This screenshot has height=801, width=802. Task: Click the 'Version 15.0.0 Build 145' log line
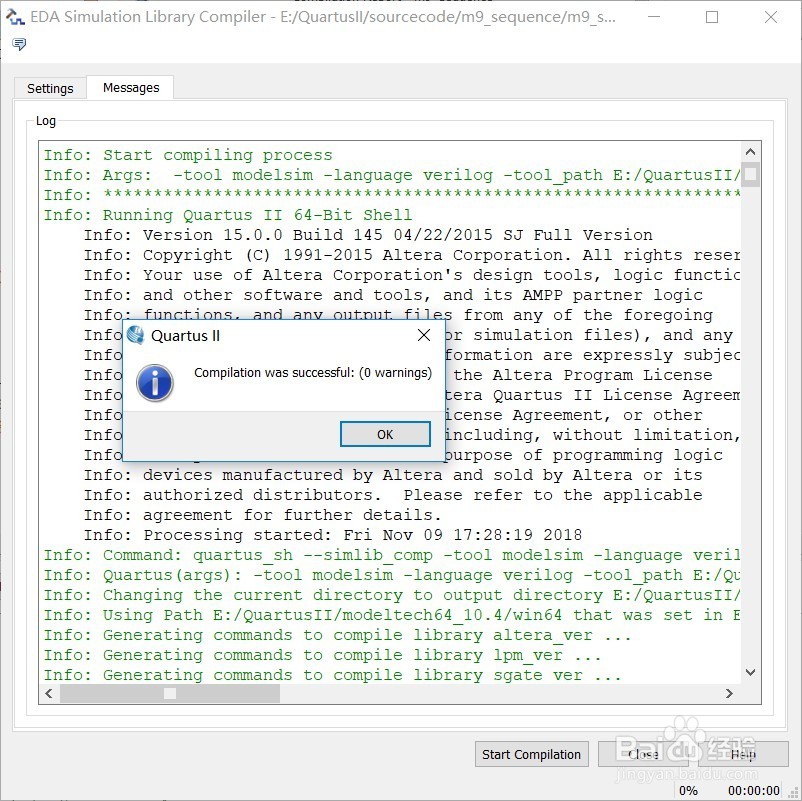[x=368, y=235]
